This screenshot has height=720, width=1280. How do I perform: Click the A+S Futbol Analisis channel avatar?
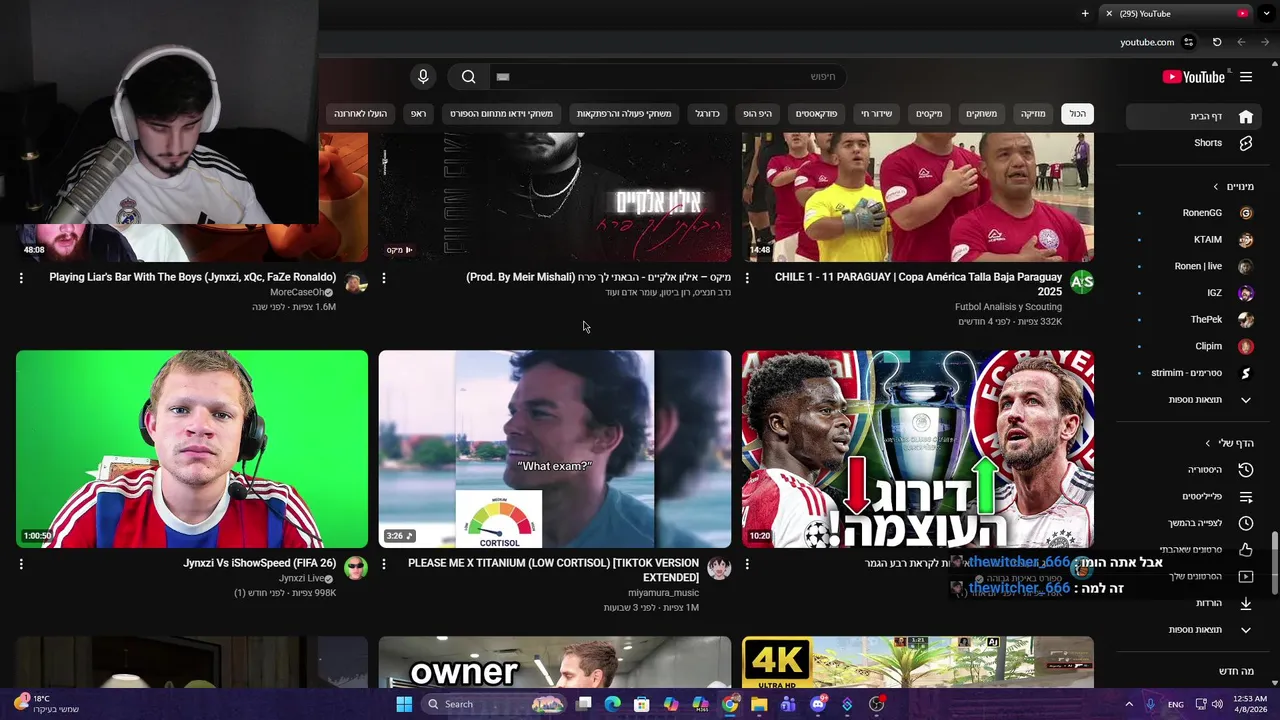1082,283
